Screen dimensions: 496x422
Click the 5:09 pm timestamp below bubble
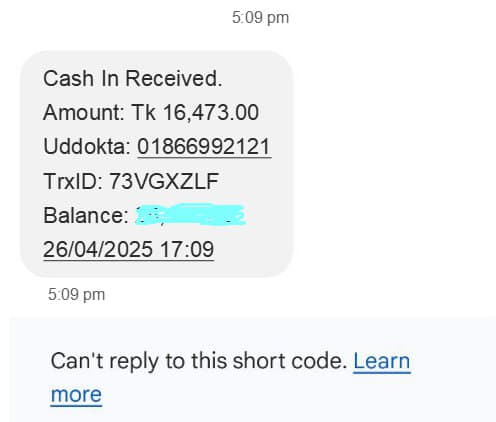point(76,295)
